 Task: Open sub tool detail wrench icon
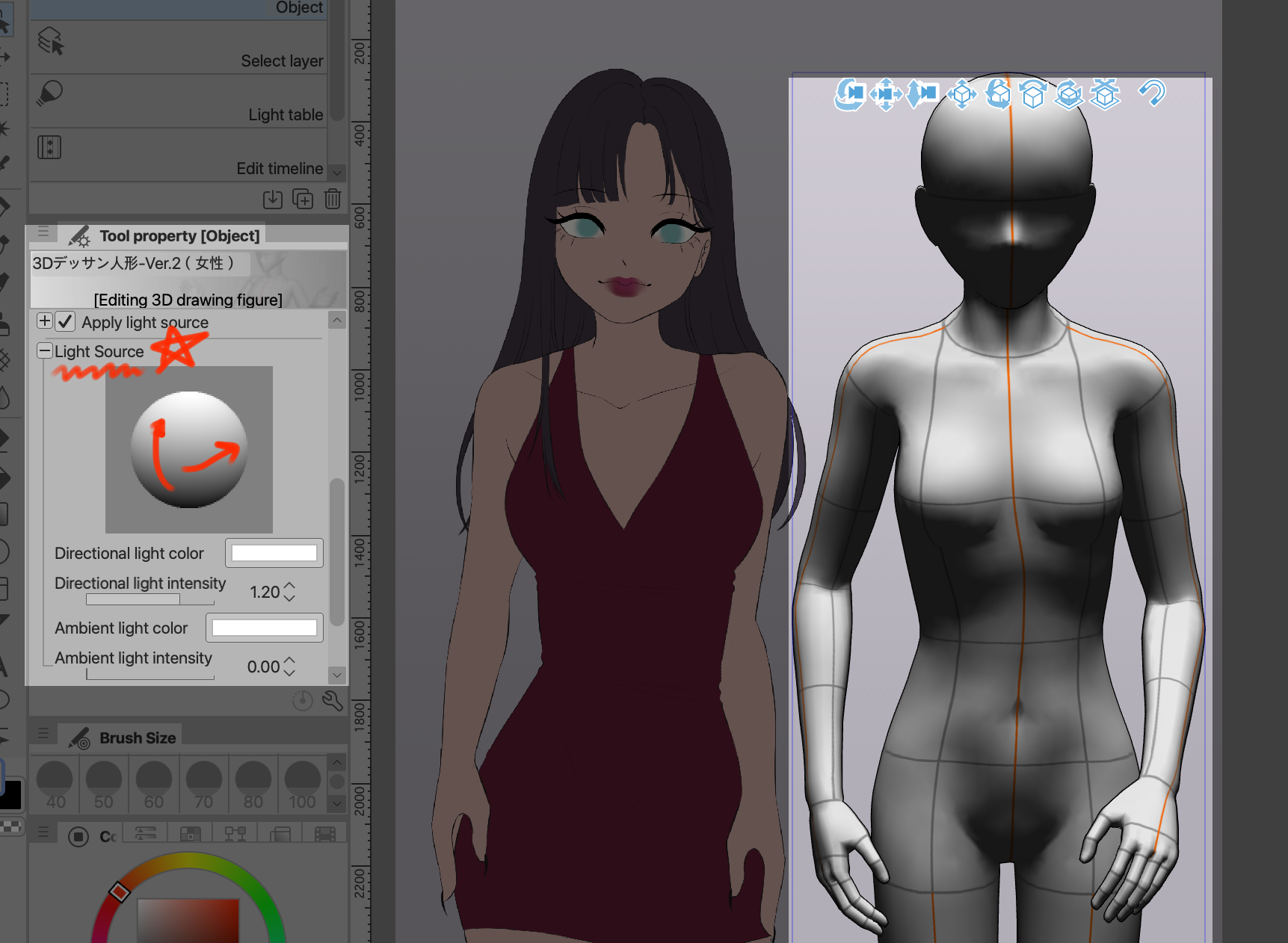(x=333, y=701)
